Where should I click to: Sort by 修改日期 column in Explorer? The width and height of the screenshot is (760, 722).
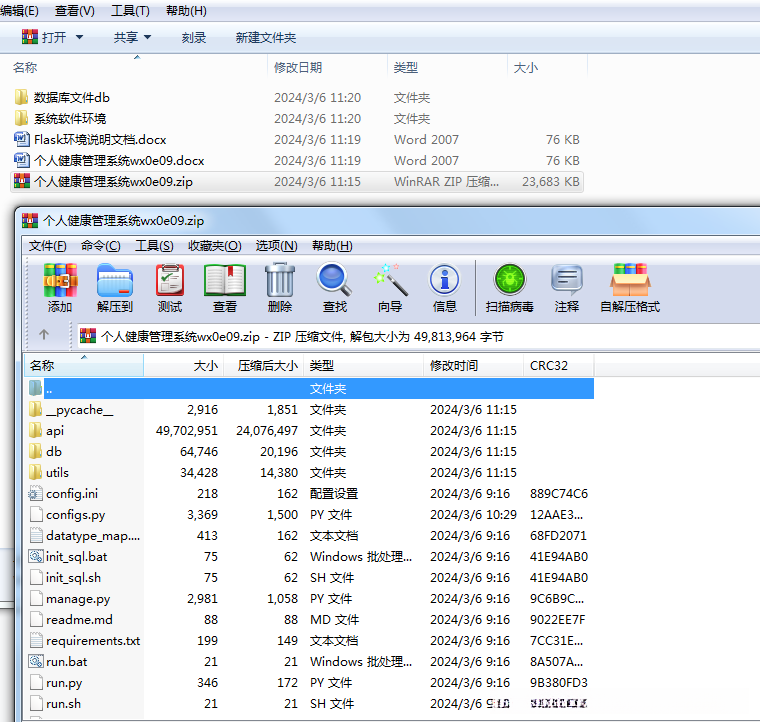(327, 67)
